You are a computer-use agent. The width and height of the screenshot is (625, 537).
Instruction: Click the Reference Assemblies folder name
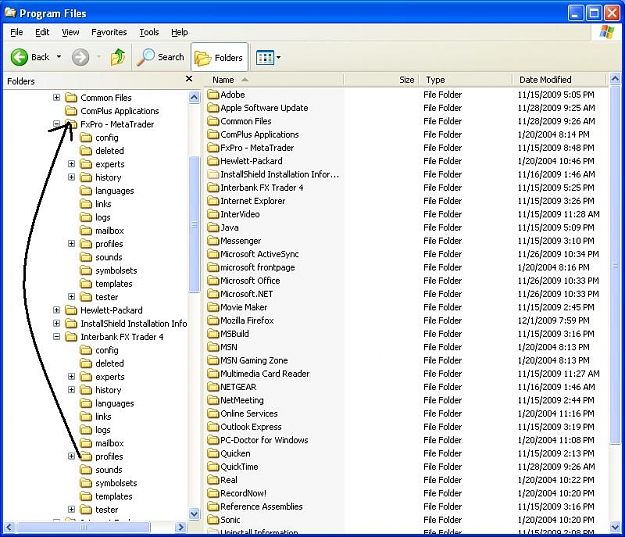click(261, 507)
